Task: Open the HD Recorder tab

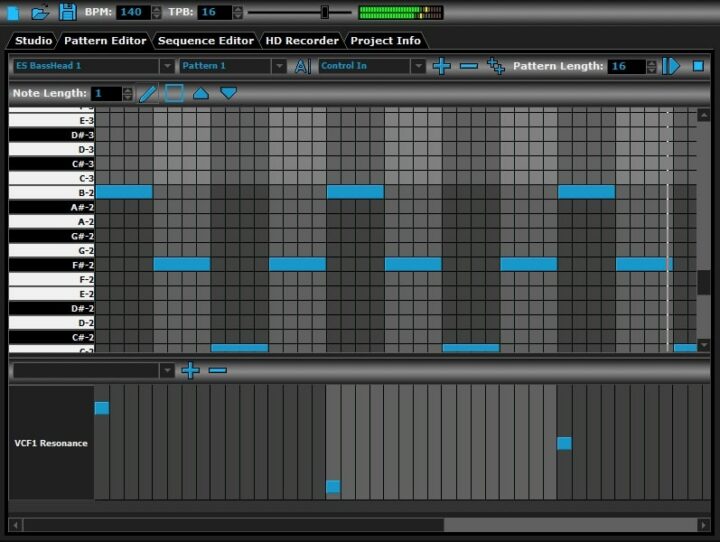Action: tap(301, 41)
